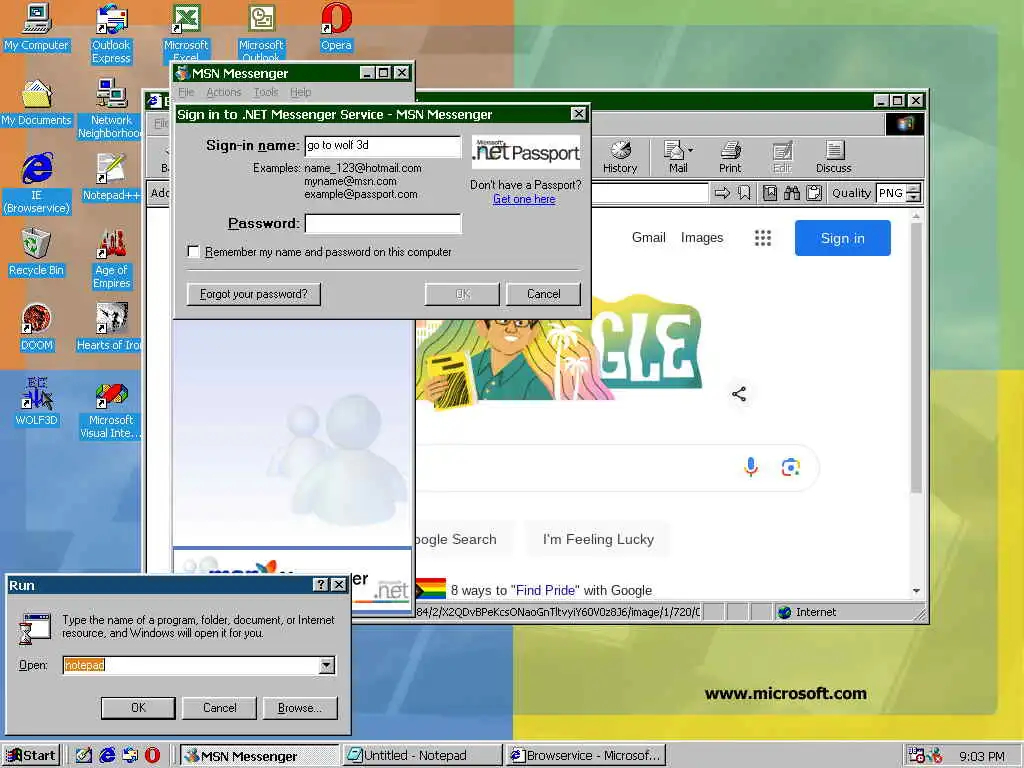Click the blue Google Sign in button
The height and width of the screenshot is (768, 1024).
(x=842, y=238)
